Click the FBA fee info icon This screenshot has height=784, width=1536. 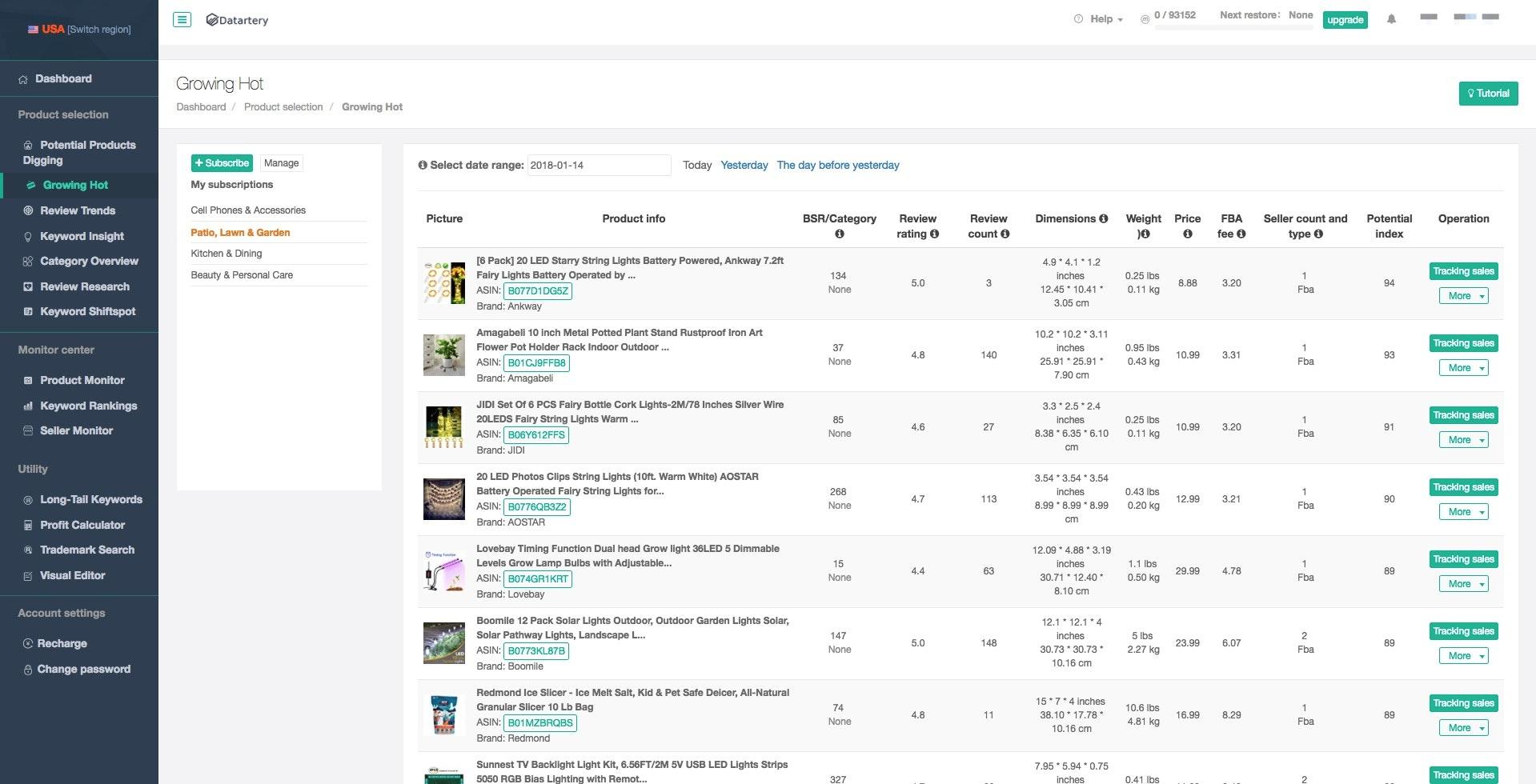click(x=1241, y=234)
